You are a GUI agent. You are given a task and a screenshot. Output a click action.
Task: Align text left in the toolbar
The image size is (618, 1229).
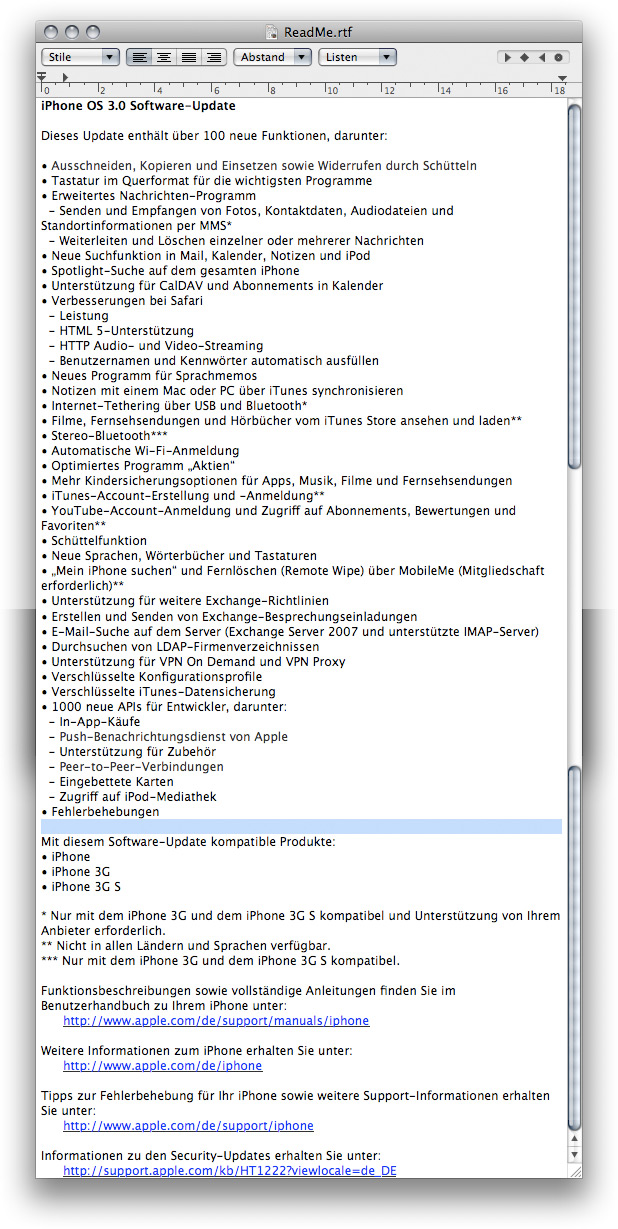[x=139, y=57]
